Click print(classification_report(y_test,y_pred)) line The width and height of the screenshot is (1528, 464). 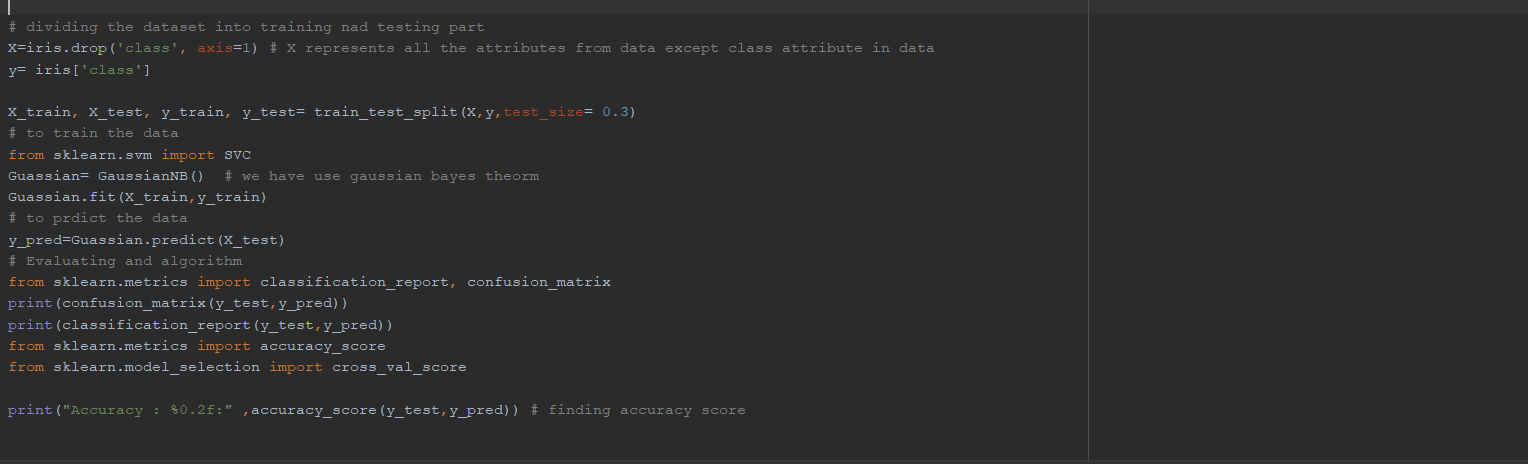coord(200,325)
